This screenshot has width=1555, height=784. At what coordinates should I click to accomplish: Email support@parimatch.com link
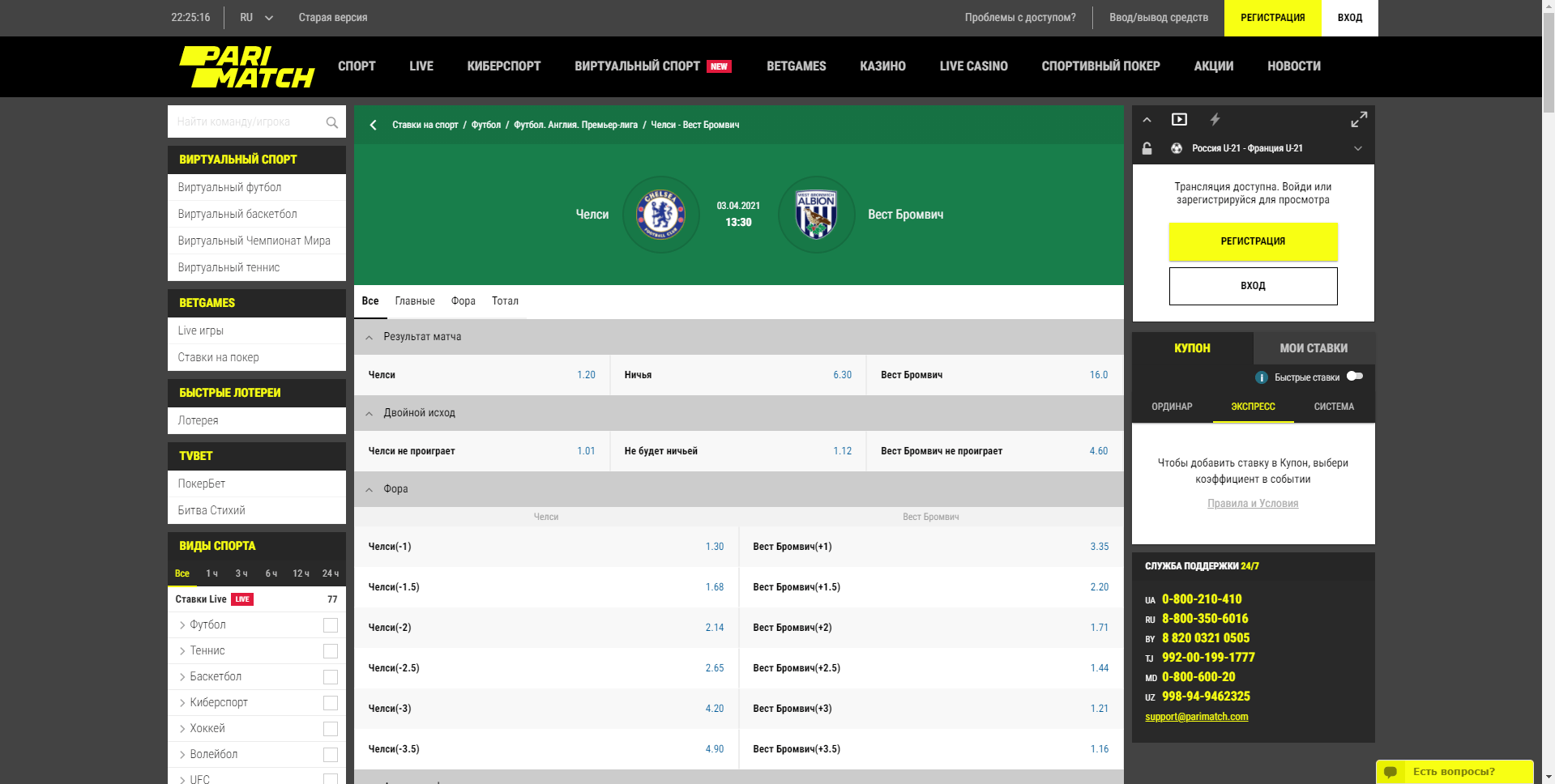(1196, 717)
